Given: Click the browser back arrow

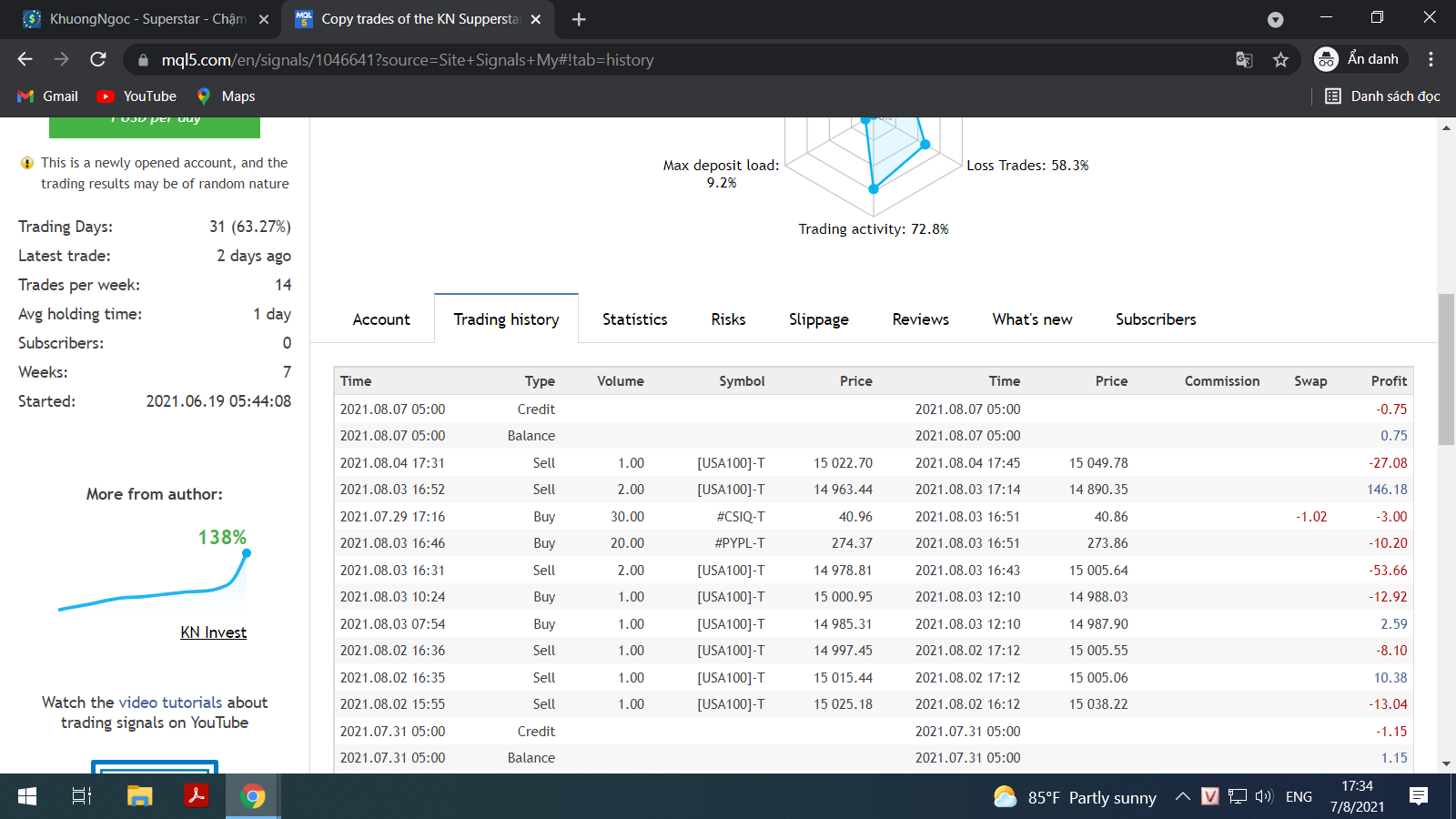Looking at the screenshot, I should click(25, 59).
